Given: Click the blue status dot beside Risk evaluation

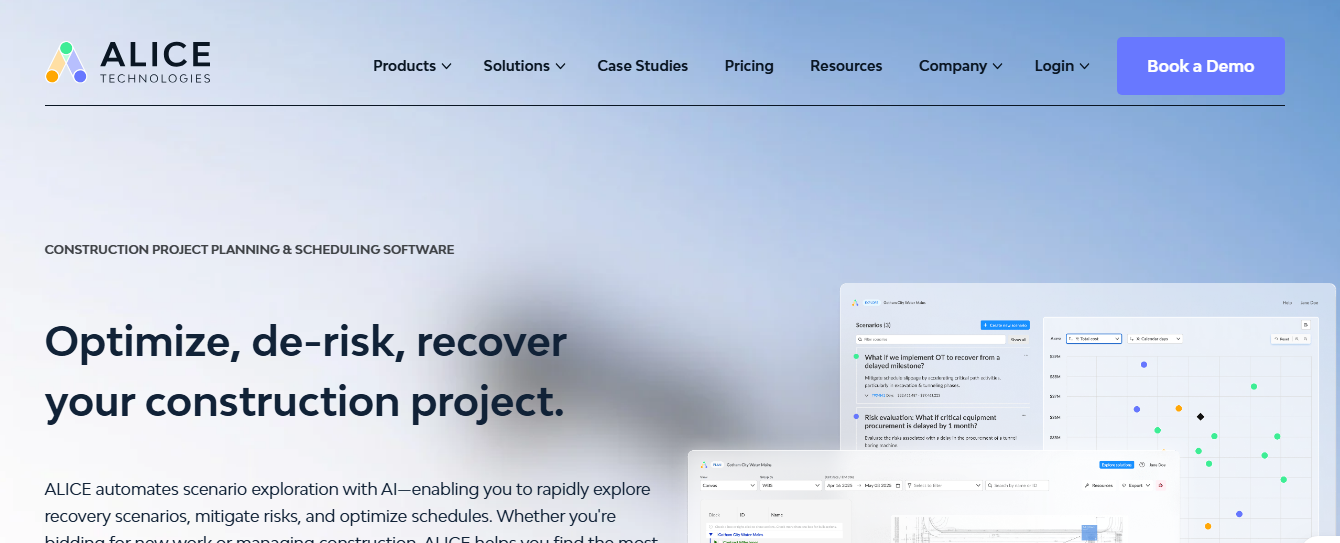Looking at the screenshot, I should coord(856,416).
